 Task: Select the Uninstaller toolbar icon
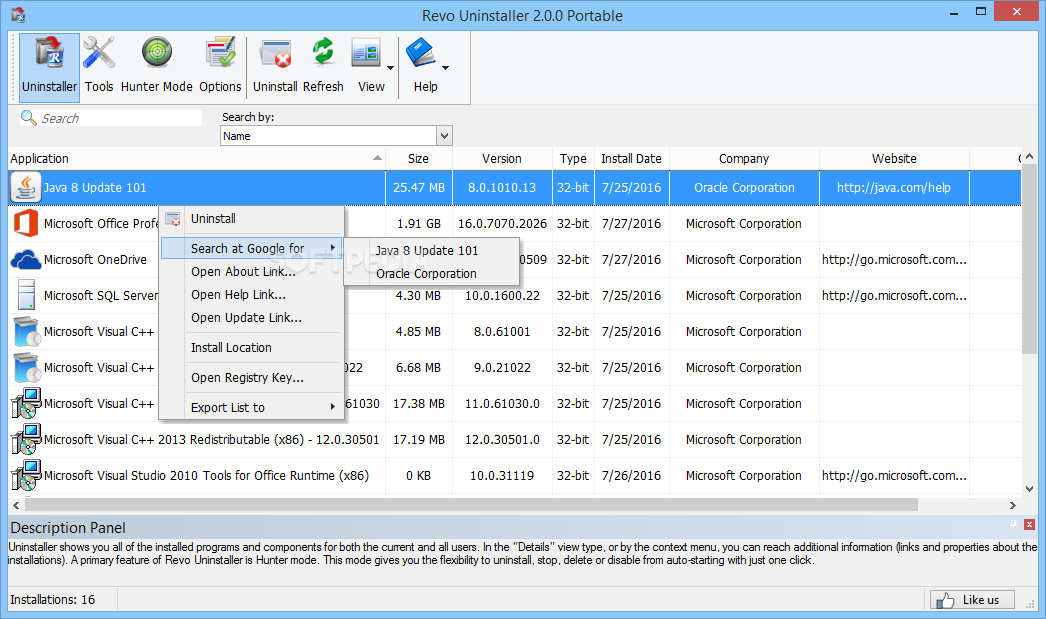pos(48,63)
